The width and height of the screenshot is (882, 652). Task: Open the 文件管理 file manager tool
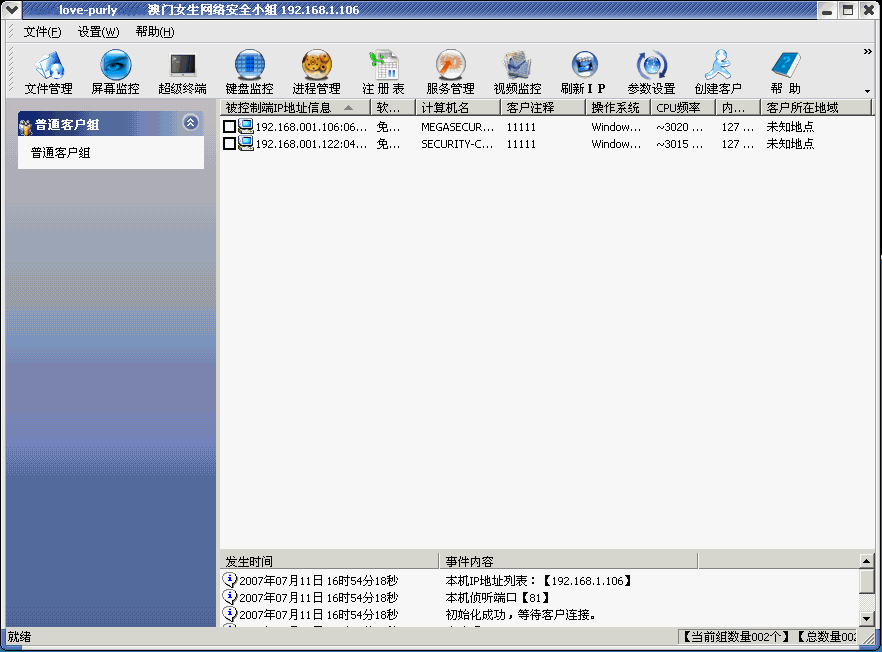tap(47, 70)
